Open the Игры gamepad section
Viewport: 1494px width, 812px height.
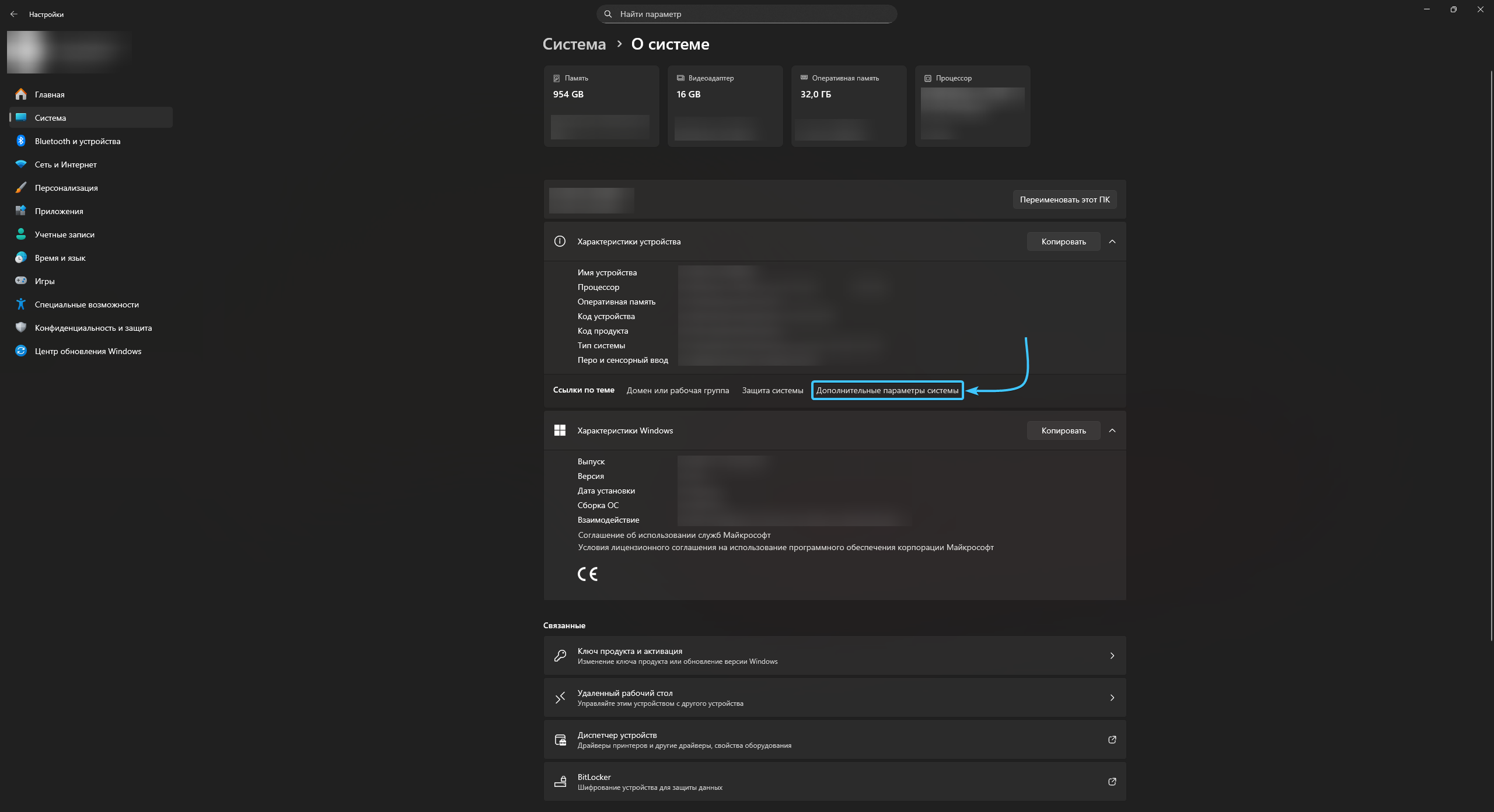coord(44,281)
